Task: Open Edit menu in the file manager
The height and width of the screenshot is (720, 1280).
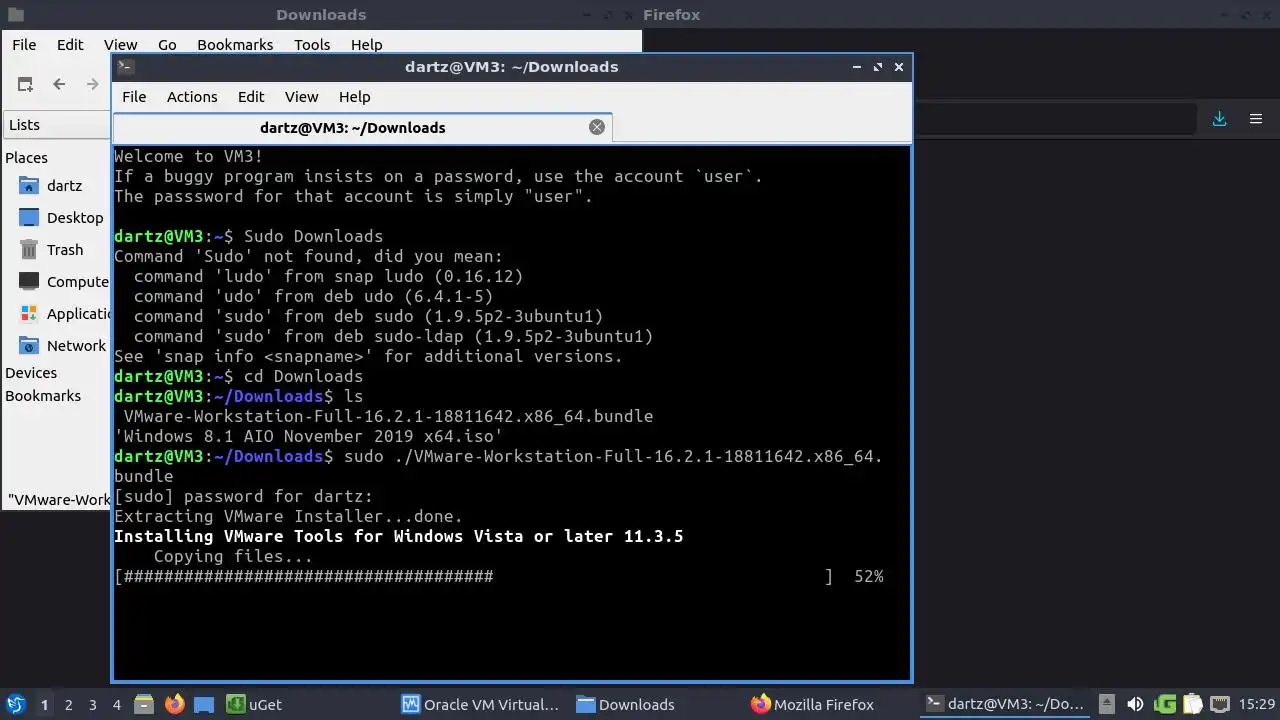Action: pos(70,45)
